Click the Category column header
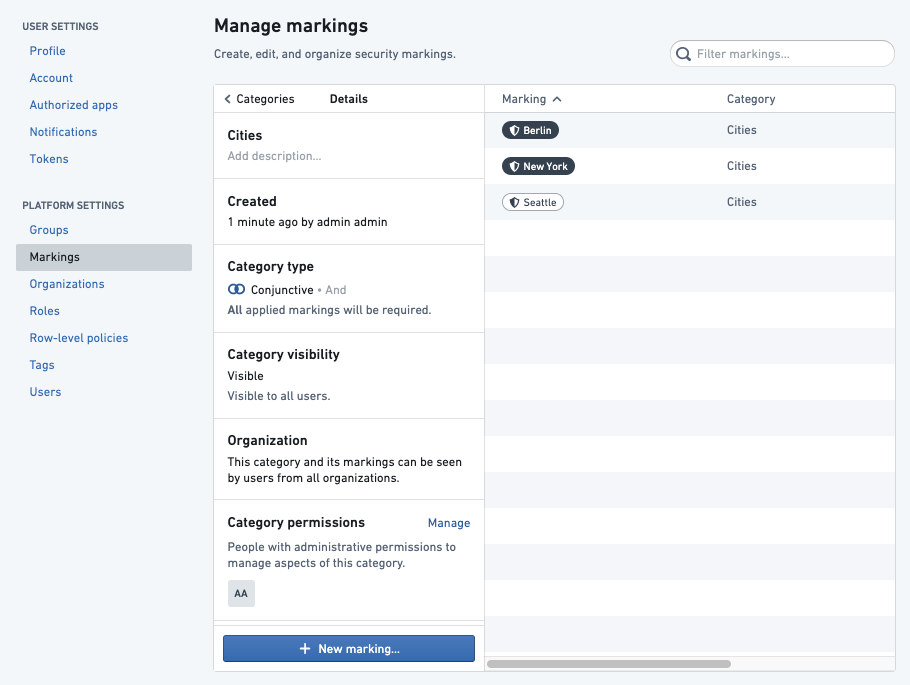 click(x=751, y=99)
